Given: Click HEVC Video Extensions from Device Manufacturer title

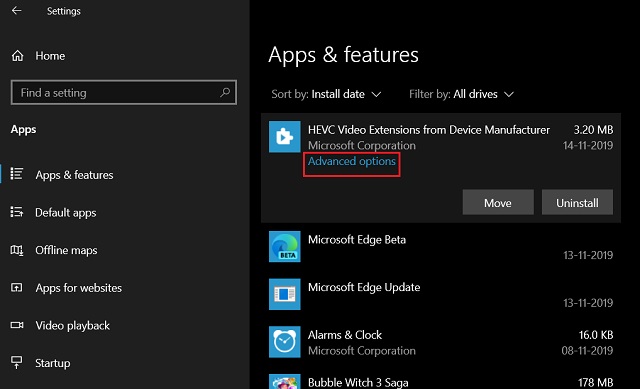Looking at the screenshot, I should tap(429, 130).
